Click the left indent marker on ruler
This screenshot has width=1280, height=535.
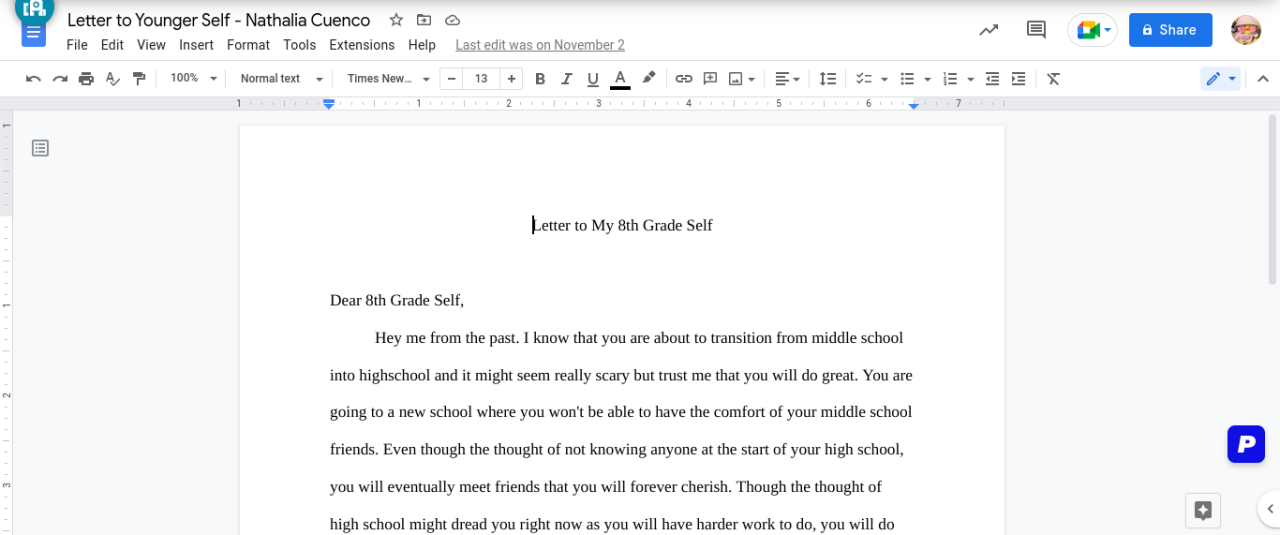(x=328, y=104)
